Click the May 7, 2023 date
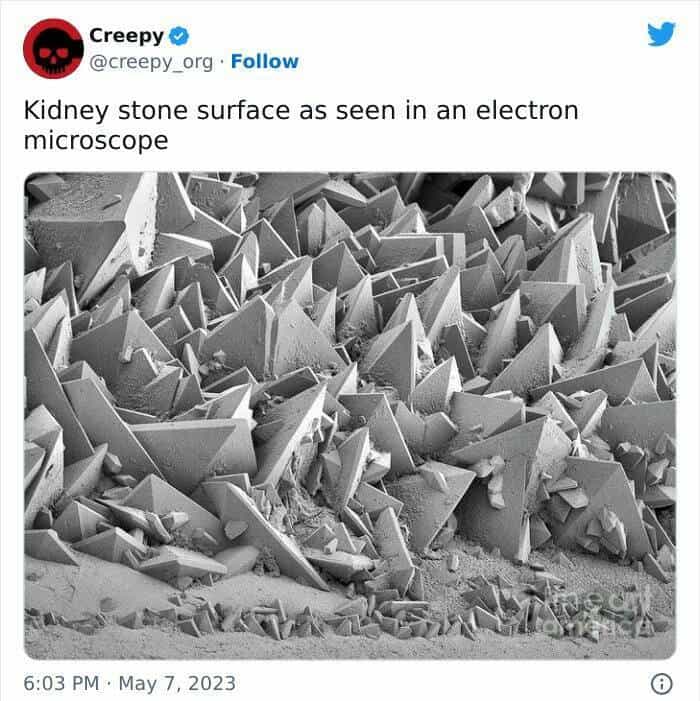The image size is (700, 701). coord(177,683)
